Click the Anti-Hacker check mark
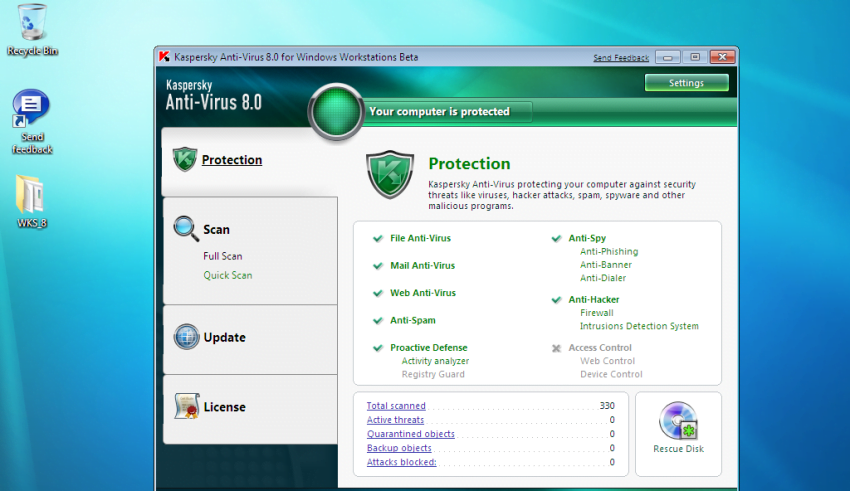850x491 pixels. (x=556, y=300)
